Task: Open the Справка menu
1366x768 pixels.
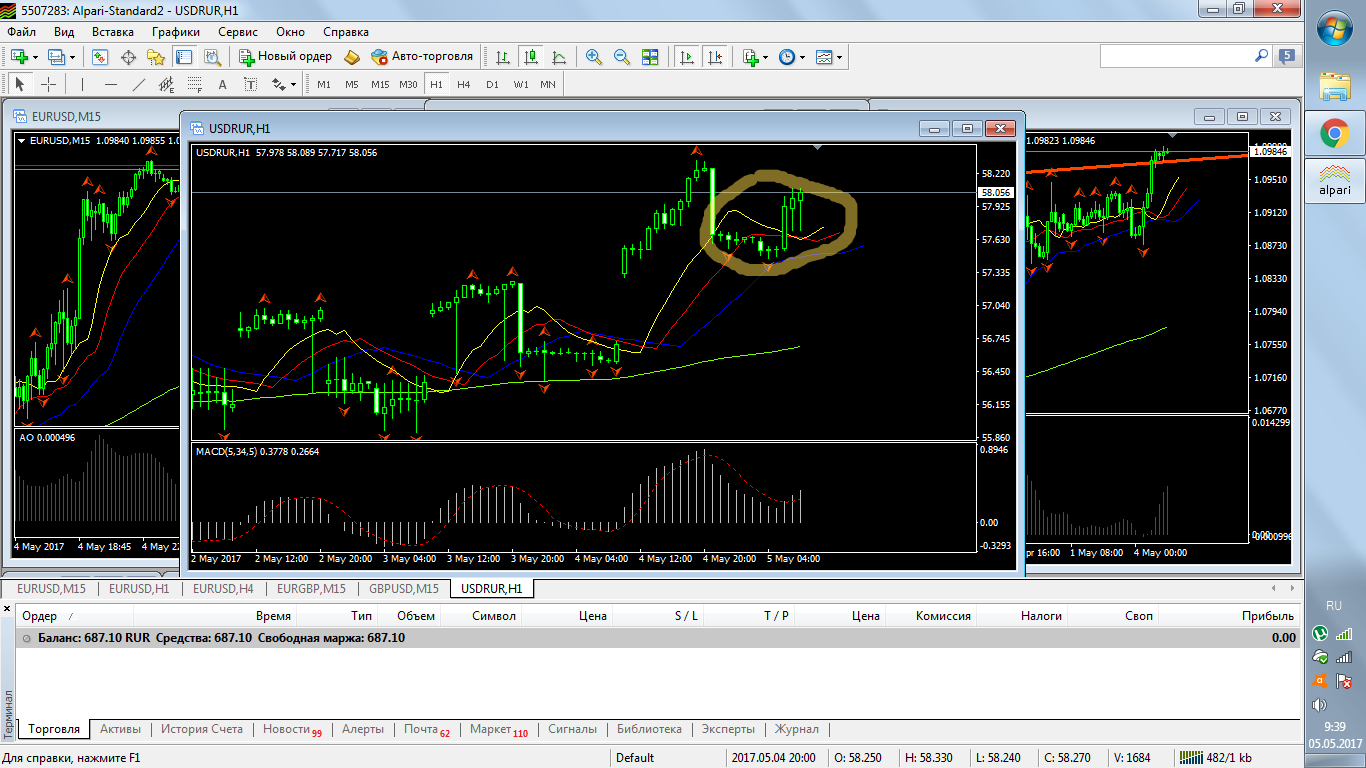Action: pos(346,32)
